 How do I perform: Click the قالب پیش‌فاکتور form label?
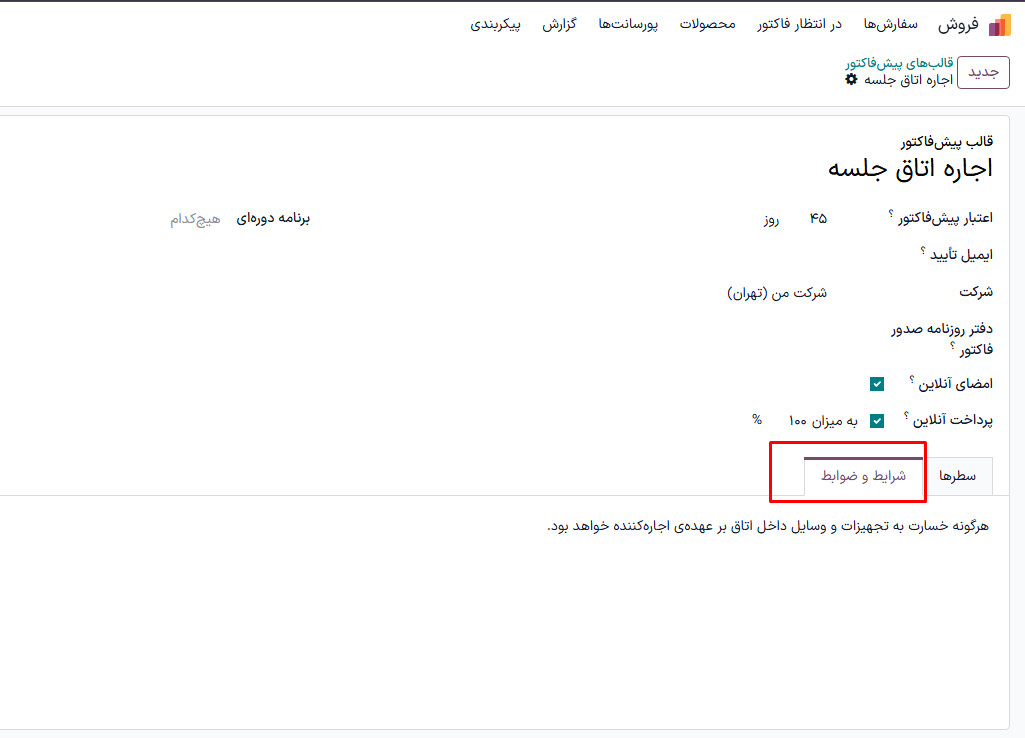pyautogui.click(x=947, y=141)
